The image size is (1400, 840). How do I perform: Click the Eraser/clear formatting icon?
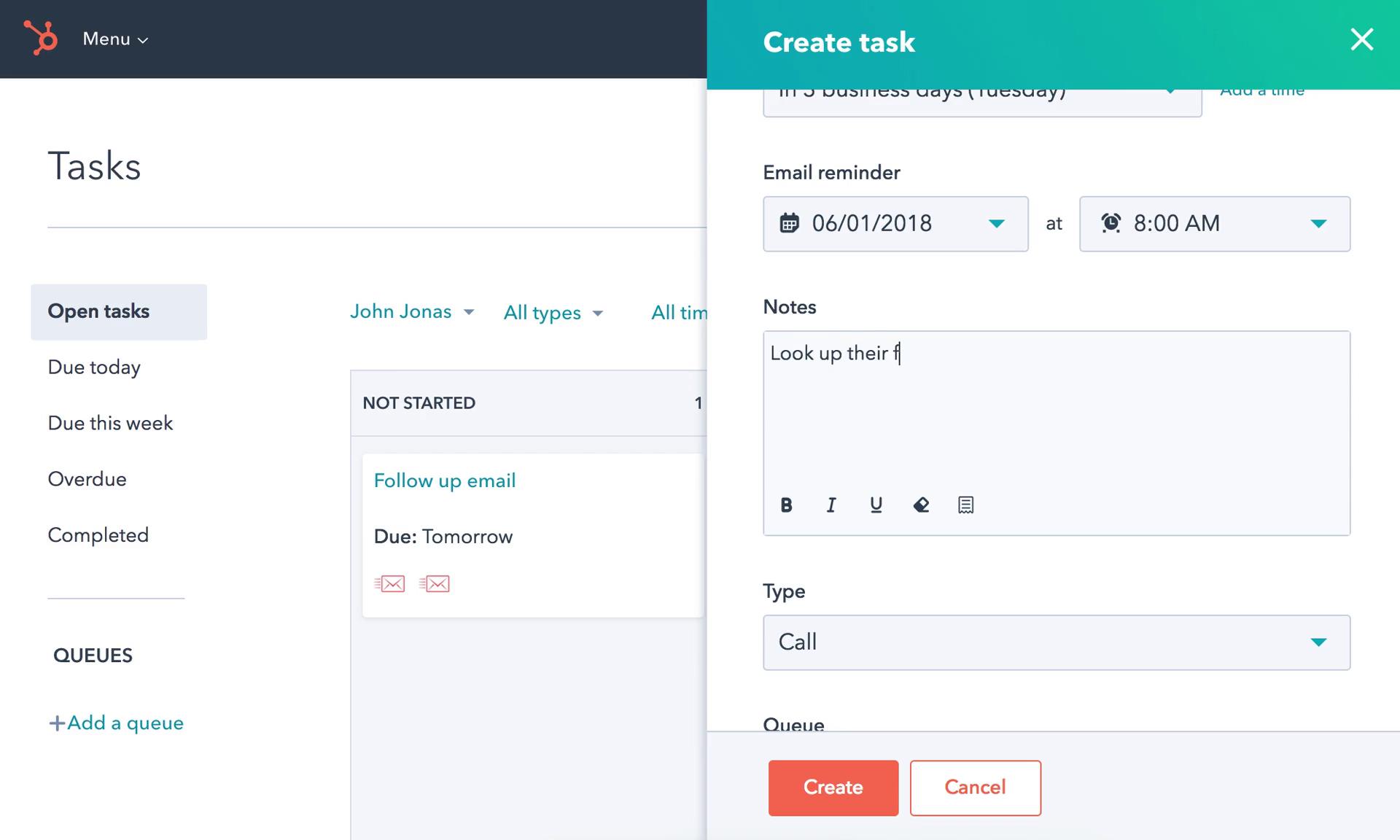(x=919, y=504)
